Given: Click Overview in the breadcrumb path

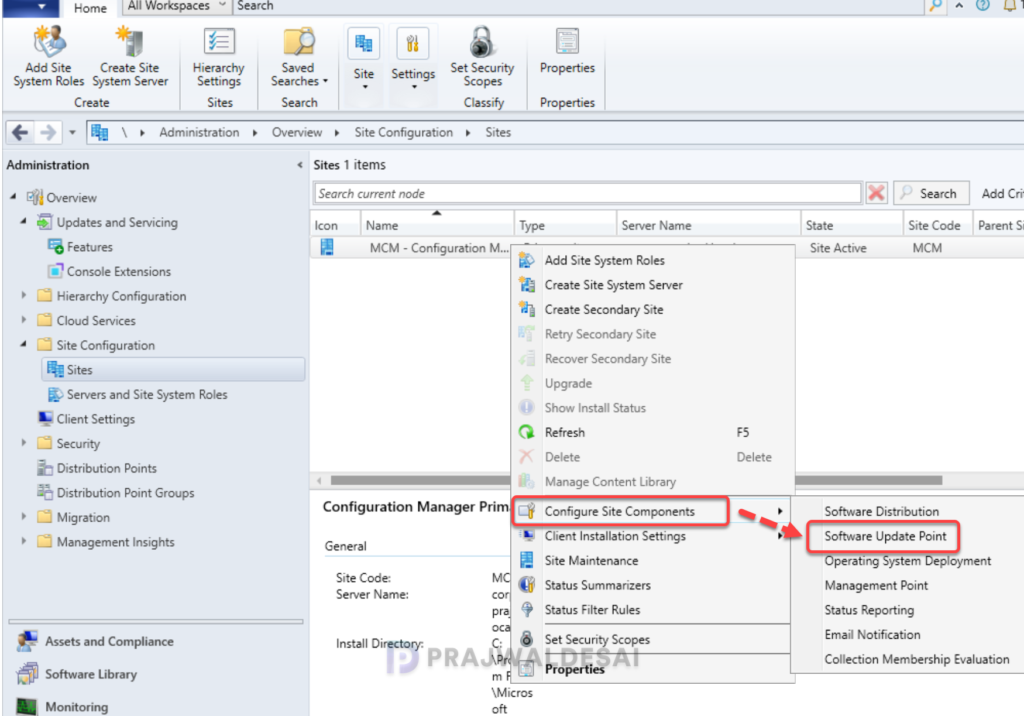Looking at the screenshot, I should click(x=297, y=133).
